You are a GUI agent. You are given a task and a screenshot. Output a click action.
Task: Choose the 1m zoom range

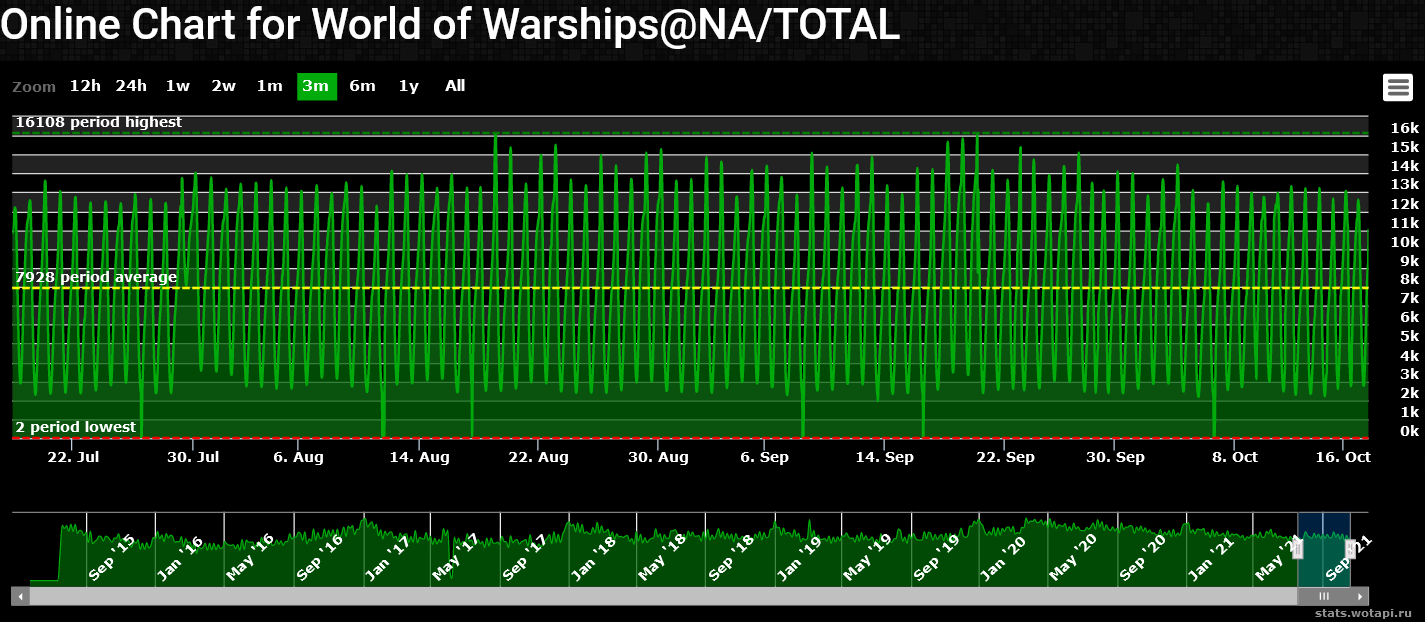click(x=269, y=86)
